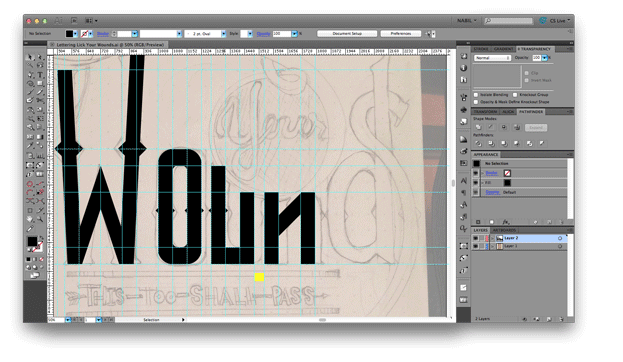Screen dimensions: 623x362
Task: Select the Hand tool
Action: tap(30, 219)
